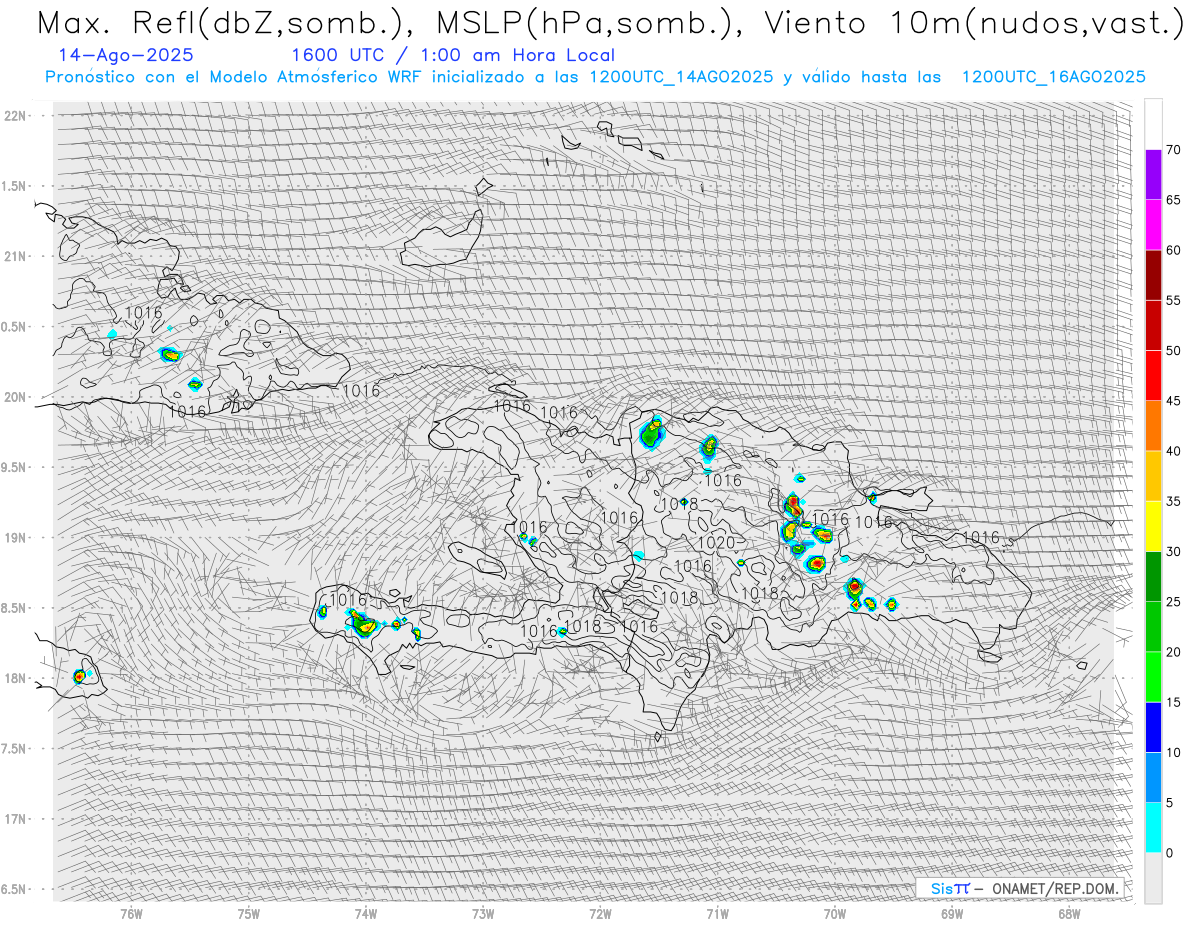The image size is (1200, 927).
Task: Click the "18N" latitude label
Action: click(x=16, y=678)
